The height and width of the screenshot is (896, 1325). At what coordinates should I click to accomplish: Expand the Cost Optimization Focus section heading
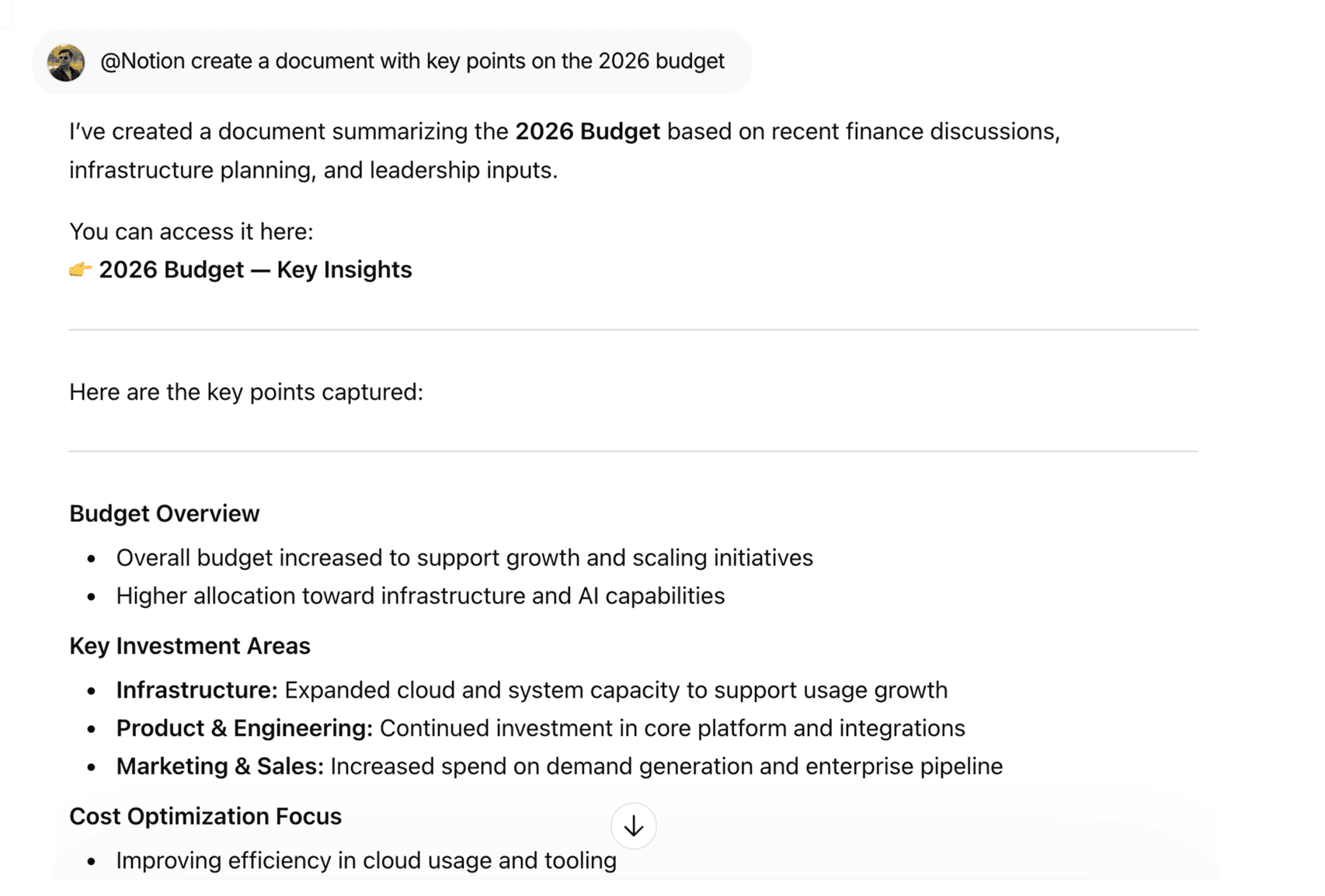205,816
